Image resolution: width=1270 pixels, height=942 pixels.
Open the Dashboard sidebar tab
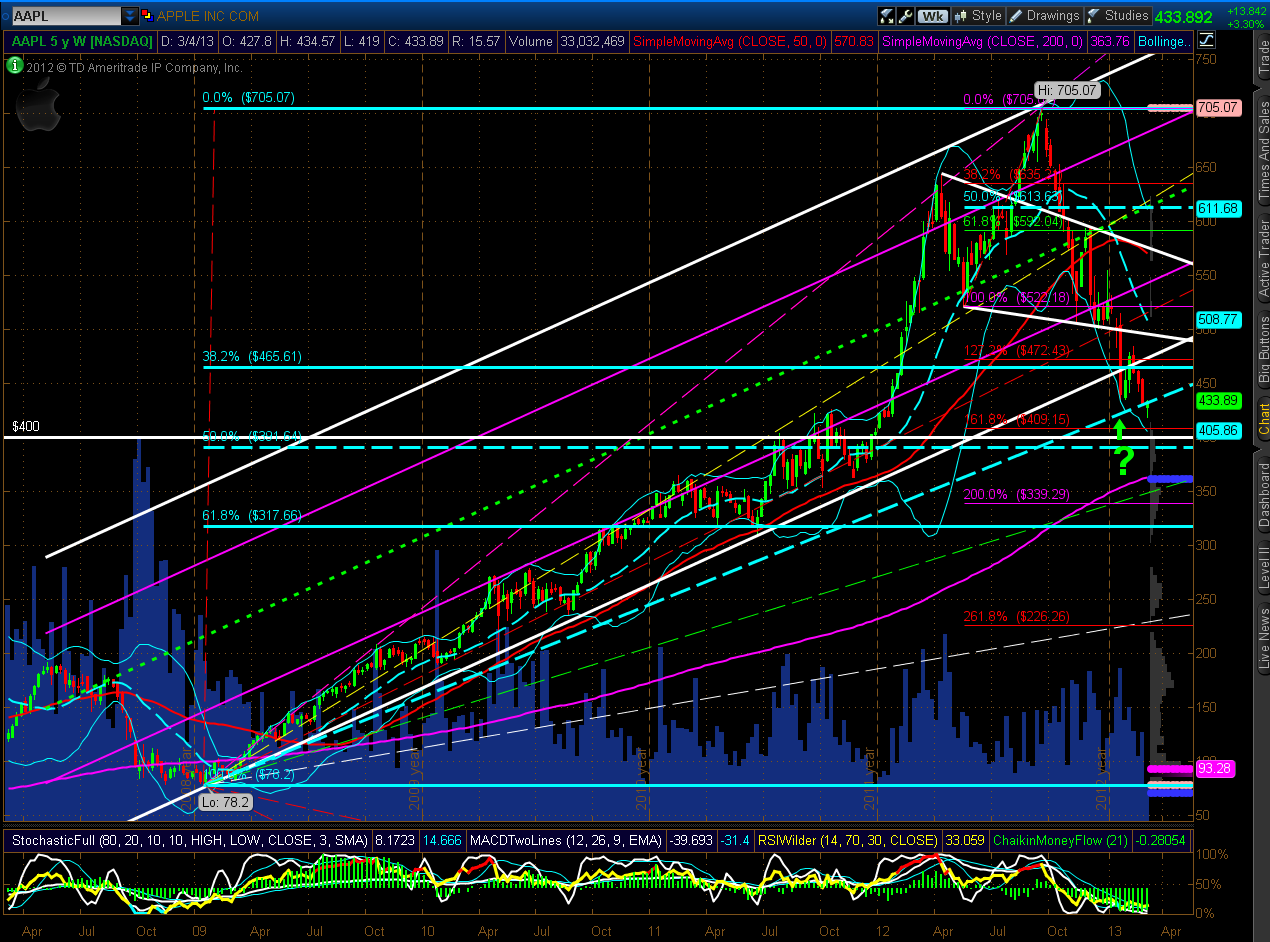click(1262, 495)
